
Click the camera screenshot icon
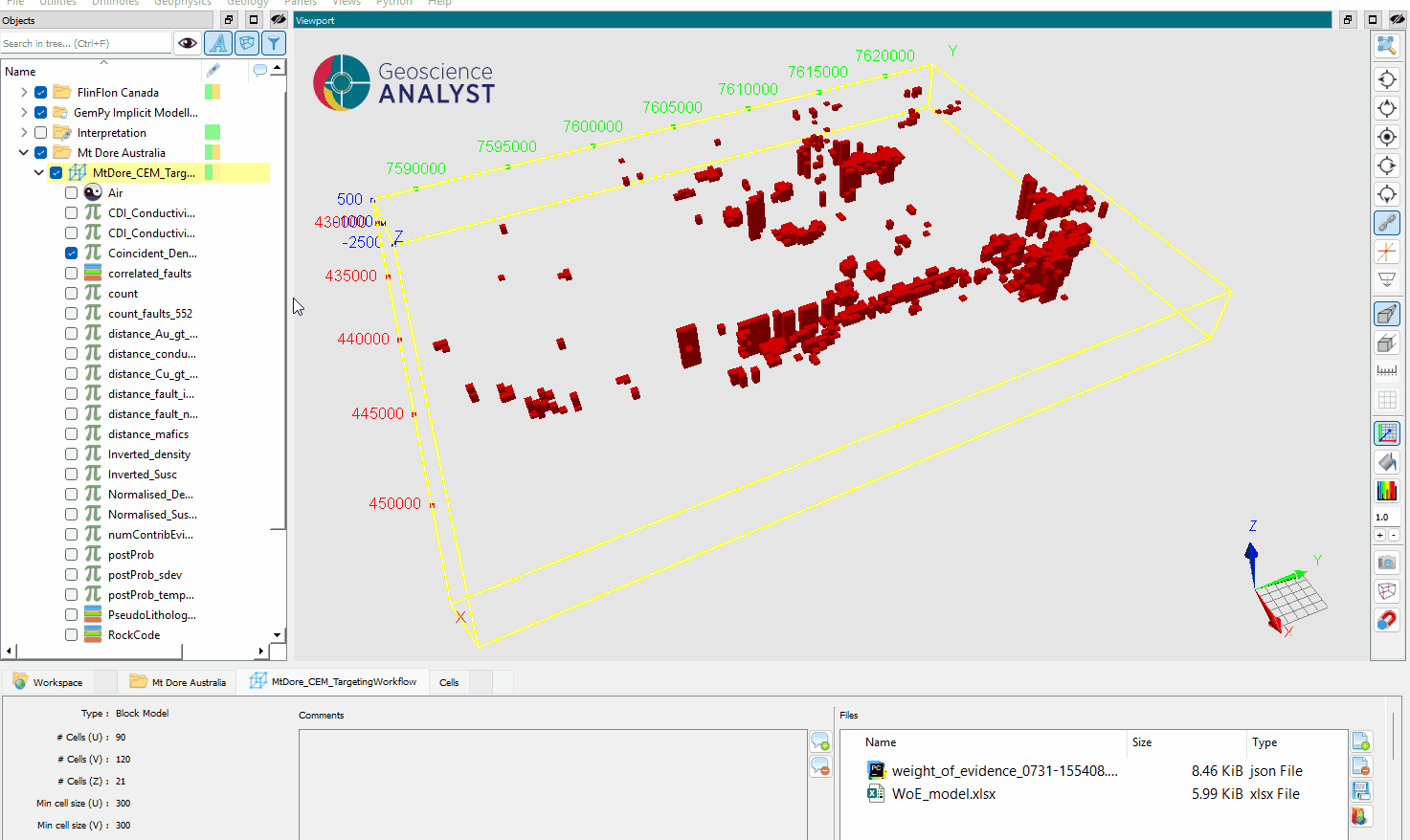pyautogui.click(x=1386, y=563)
